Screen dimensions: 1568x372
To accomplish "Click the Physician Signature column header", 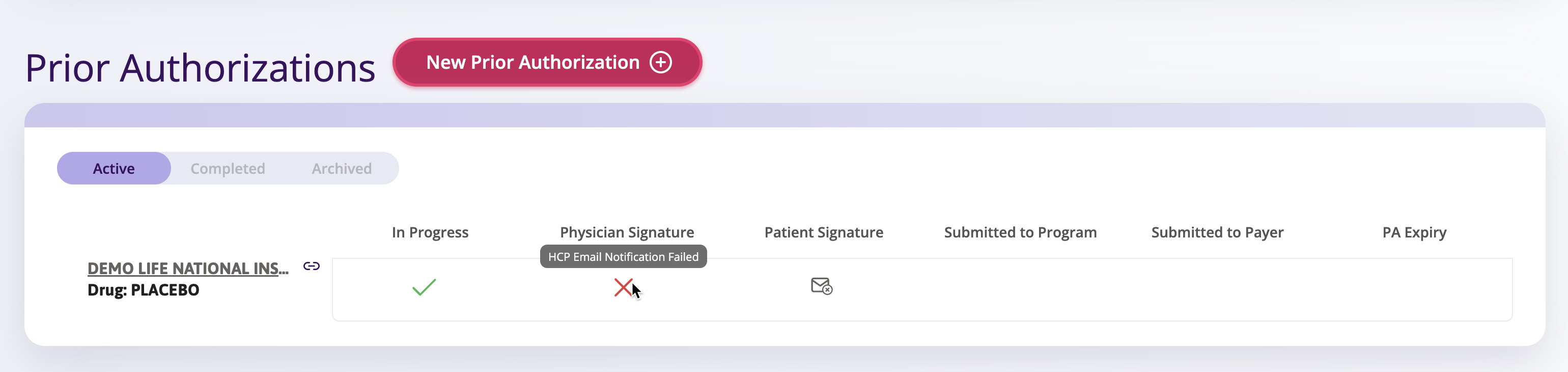I will coord(626,232).
